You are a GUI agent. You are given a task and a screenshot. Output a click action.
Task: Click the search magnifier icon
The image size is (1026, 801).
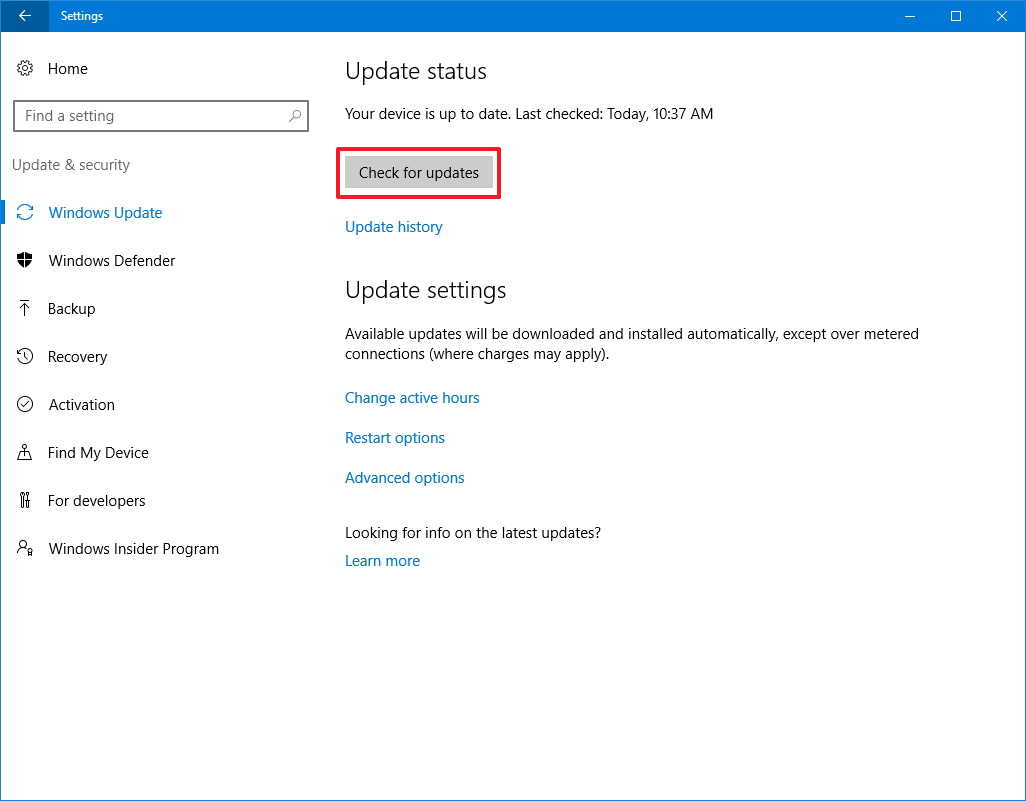pos(295,116)
